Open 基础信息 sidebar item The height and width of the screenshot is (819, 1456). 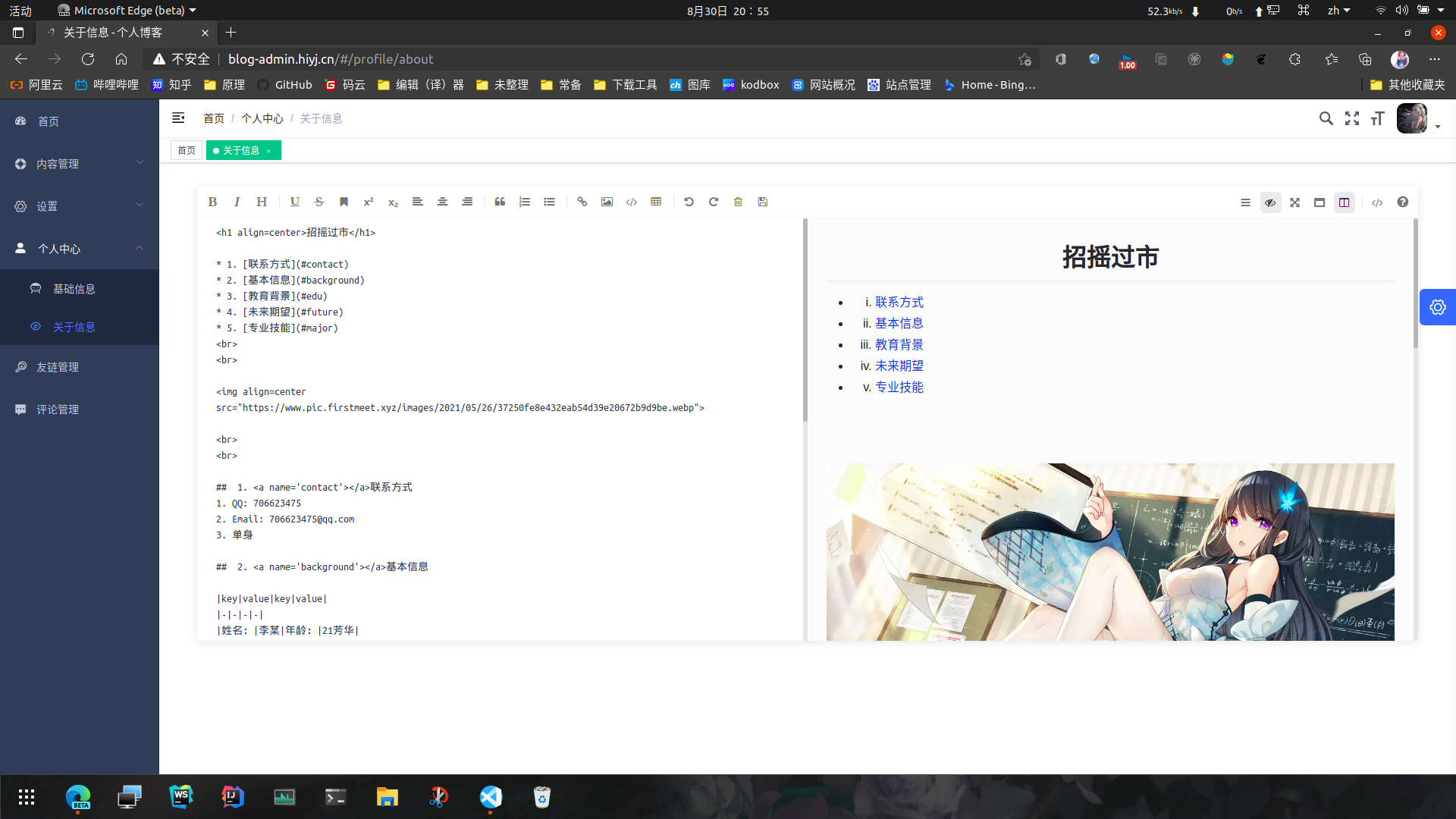[x=80, y=289]
